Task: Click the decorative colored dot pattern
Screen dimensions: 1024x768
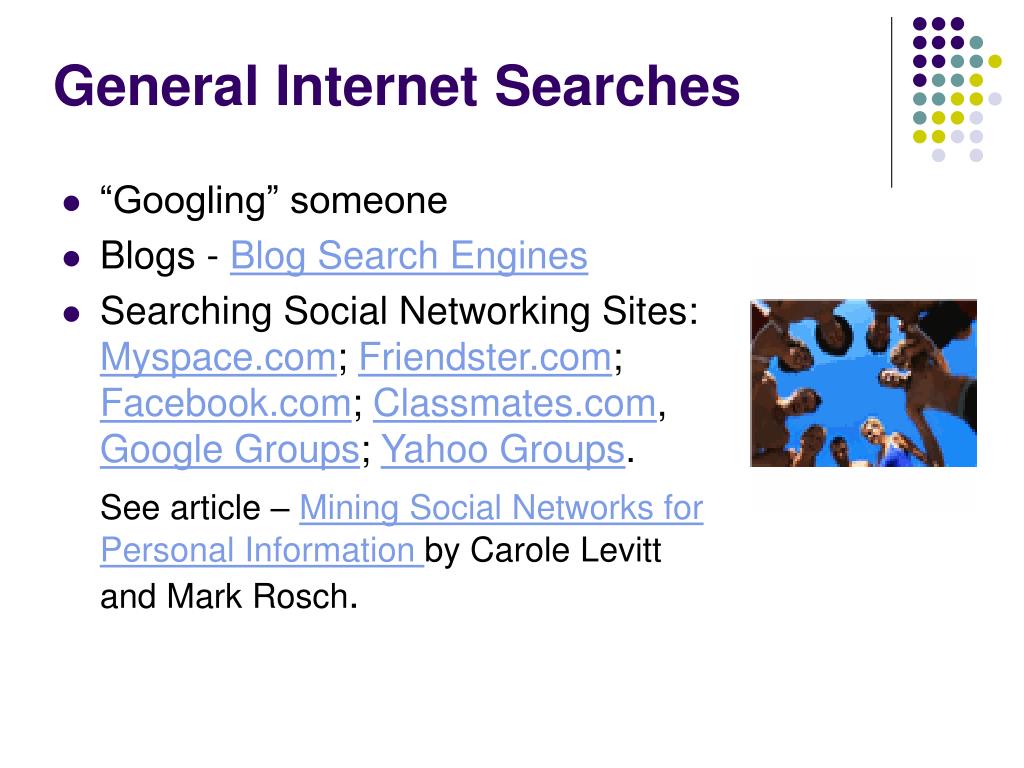Action: tap(957, 89)
